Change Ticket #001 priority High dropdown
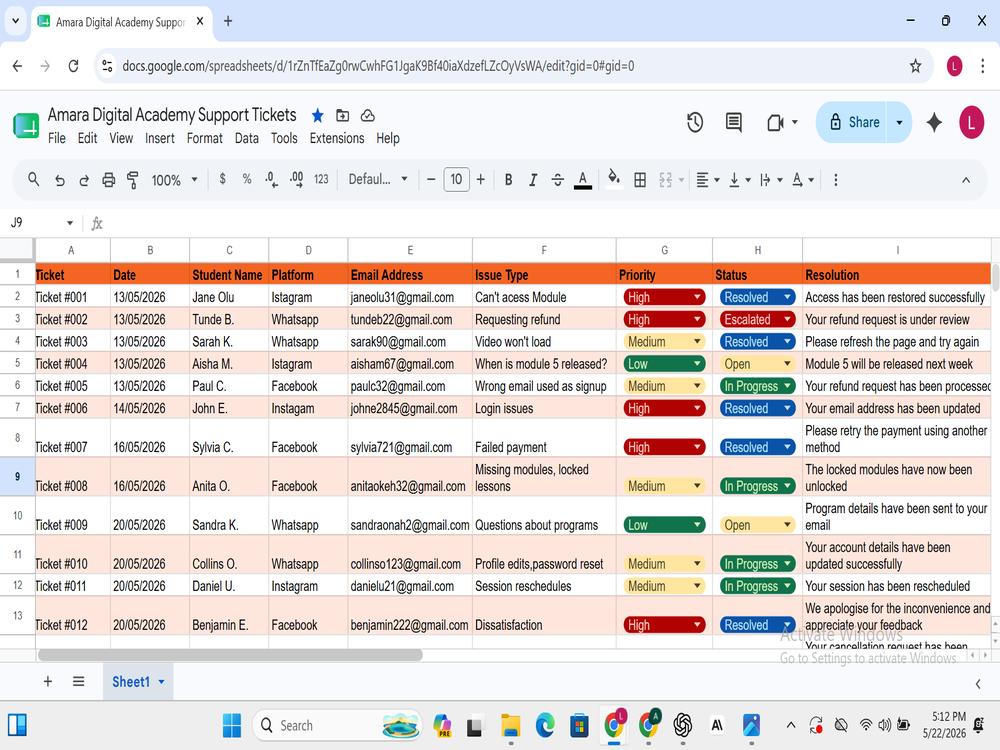 pos(664,297)
